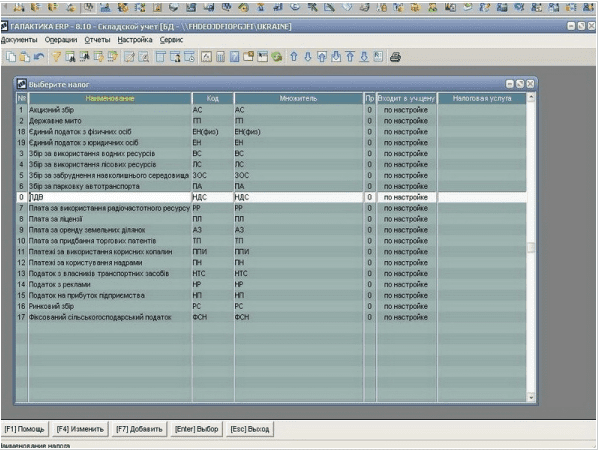Image resolution: width=600 pixels, height=453 pixels.
Task: Click the plain blue up arrow icon
Action: pyautogui.click(x=293, y=57)
